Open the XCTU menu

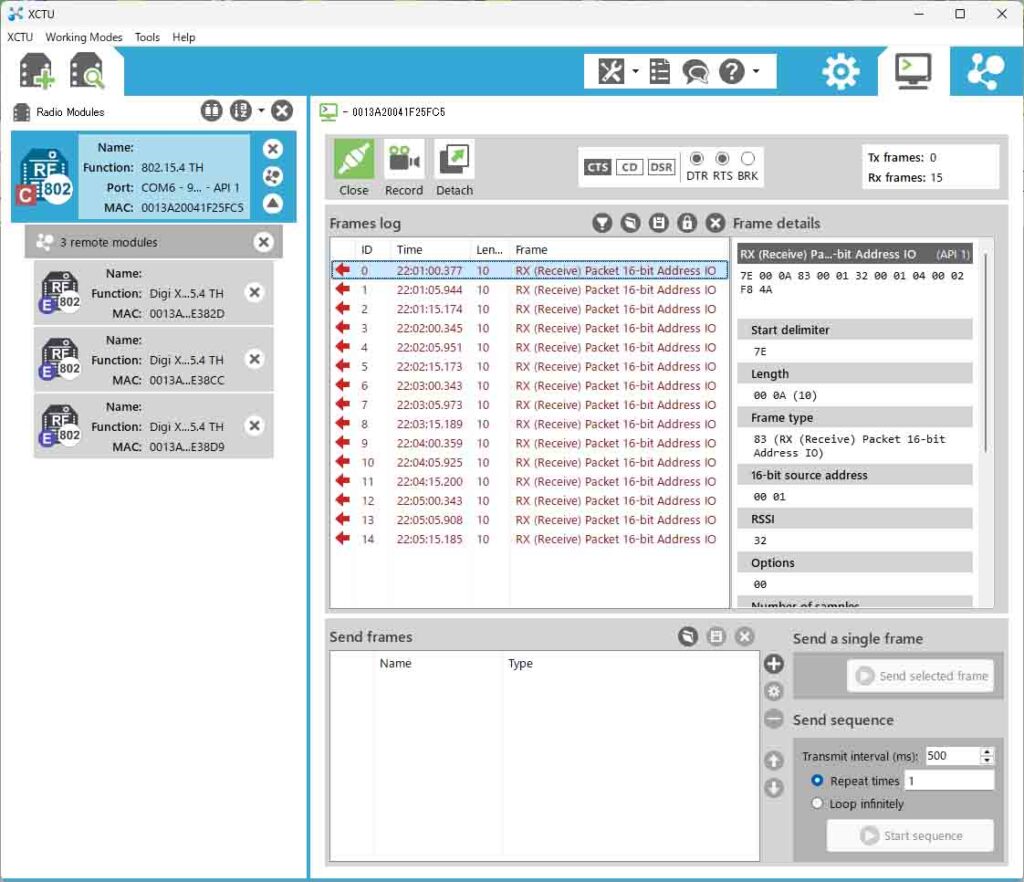[x=20, y=37]
